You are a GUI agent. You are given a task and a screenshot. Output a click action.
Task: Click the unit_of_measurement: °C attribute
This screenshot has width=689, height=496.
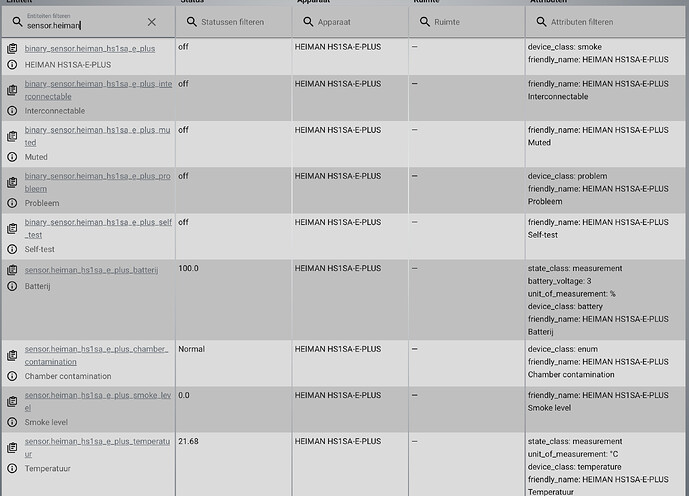[x=573, y=454]
